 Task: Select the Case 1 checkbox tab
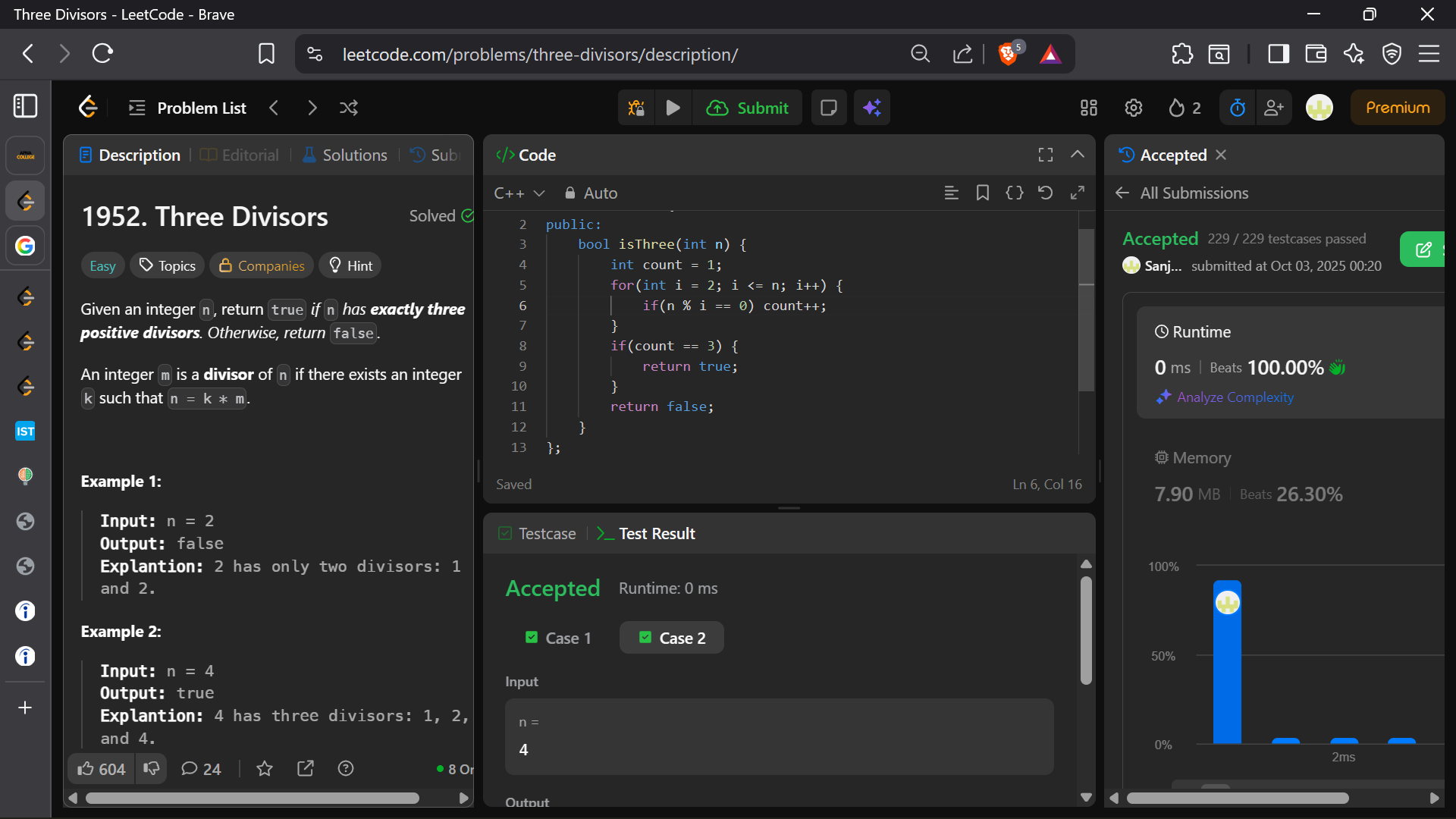pyautogui.click(x=558, y=638)
